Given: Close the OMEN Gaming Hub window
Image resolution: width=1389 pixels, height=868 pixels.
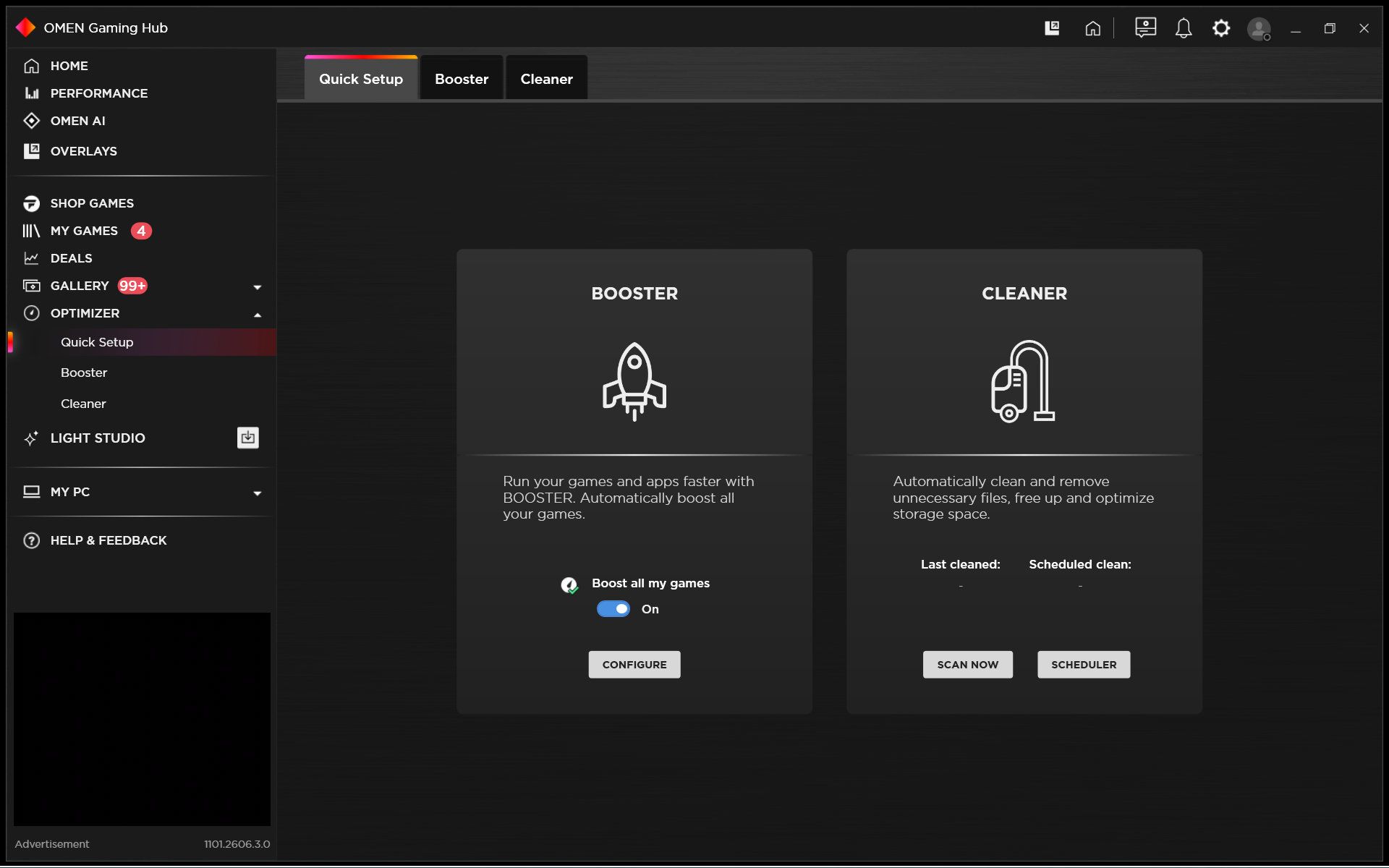Looking at the screenshot, I should (1364, 29).
